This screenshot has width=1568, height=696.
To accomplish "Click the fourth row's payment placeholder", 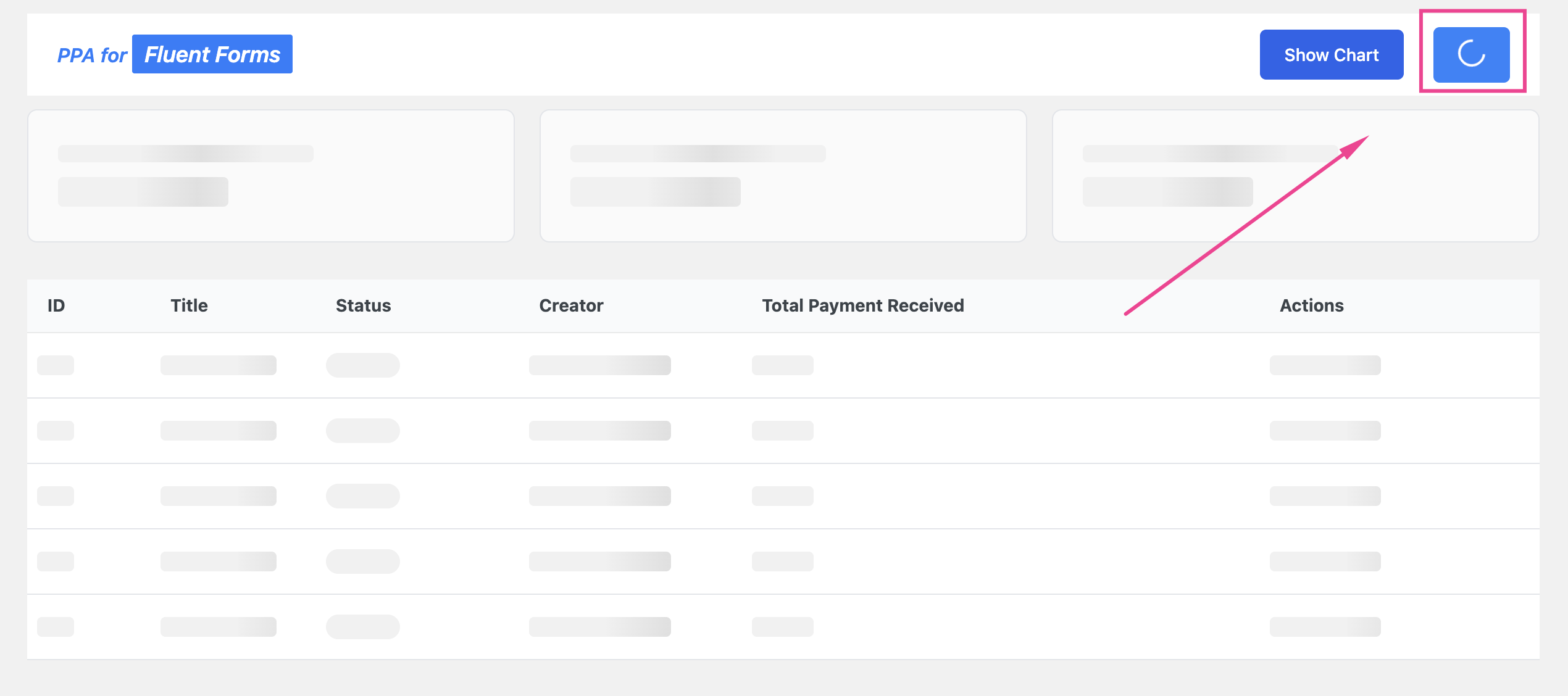I will click(782, 561).
